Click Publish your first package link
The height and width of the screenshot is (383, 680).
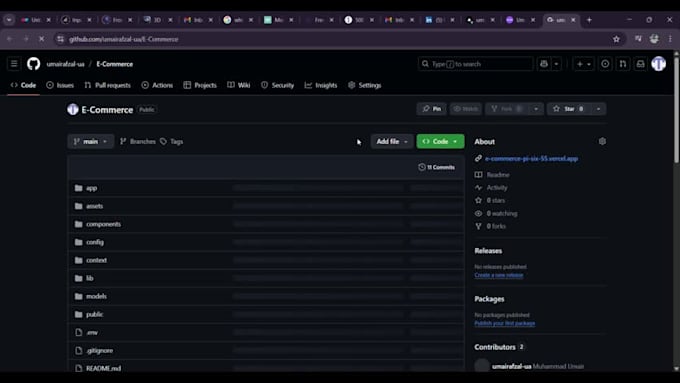(x=504, y=323)
